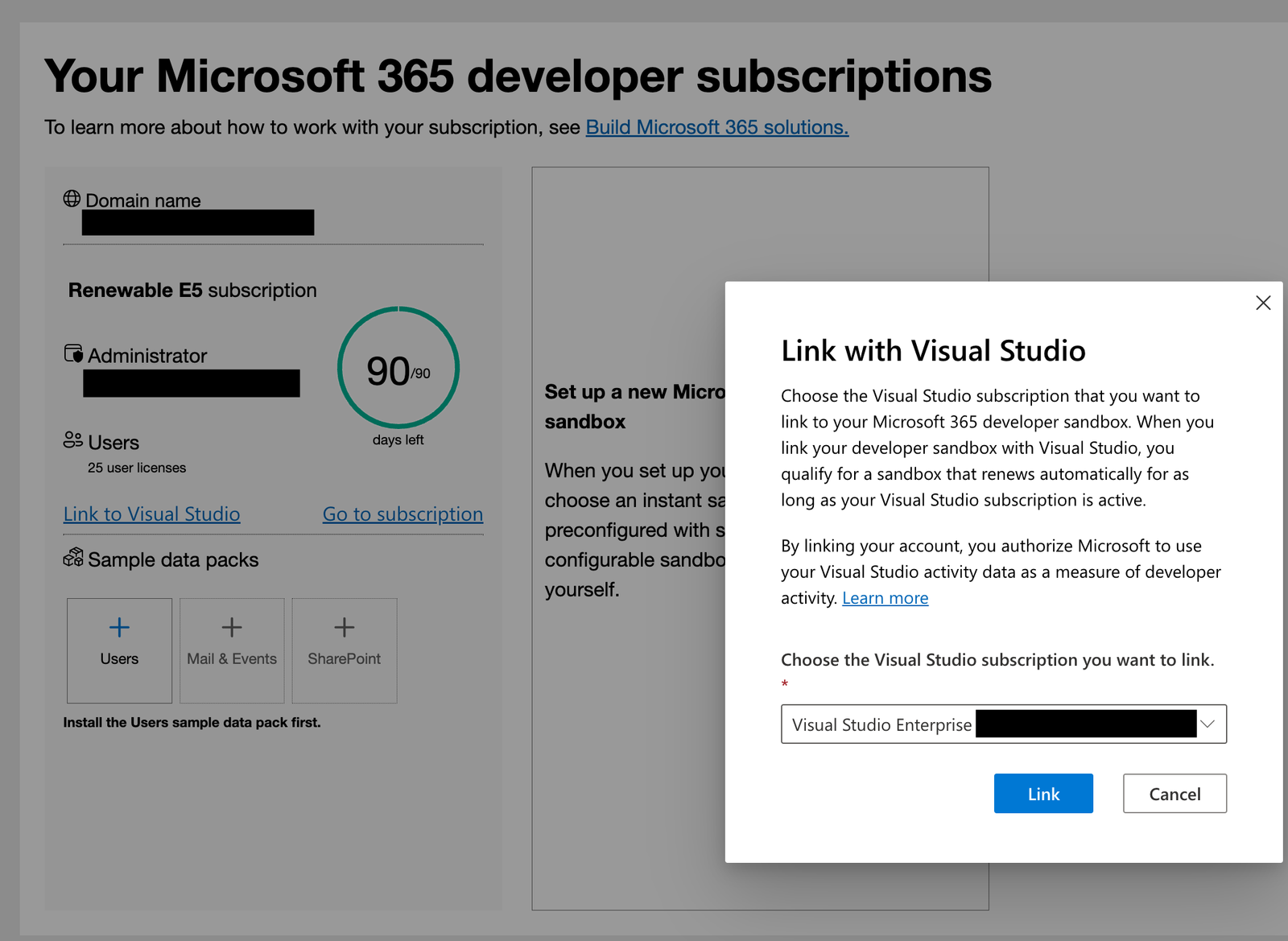Install the Users sample data pack

click(x=118, y=649)
